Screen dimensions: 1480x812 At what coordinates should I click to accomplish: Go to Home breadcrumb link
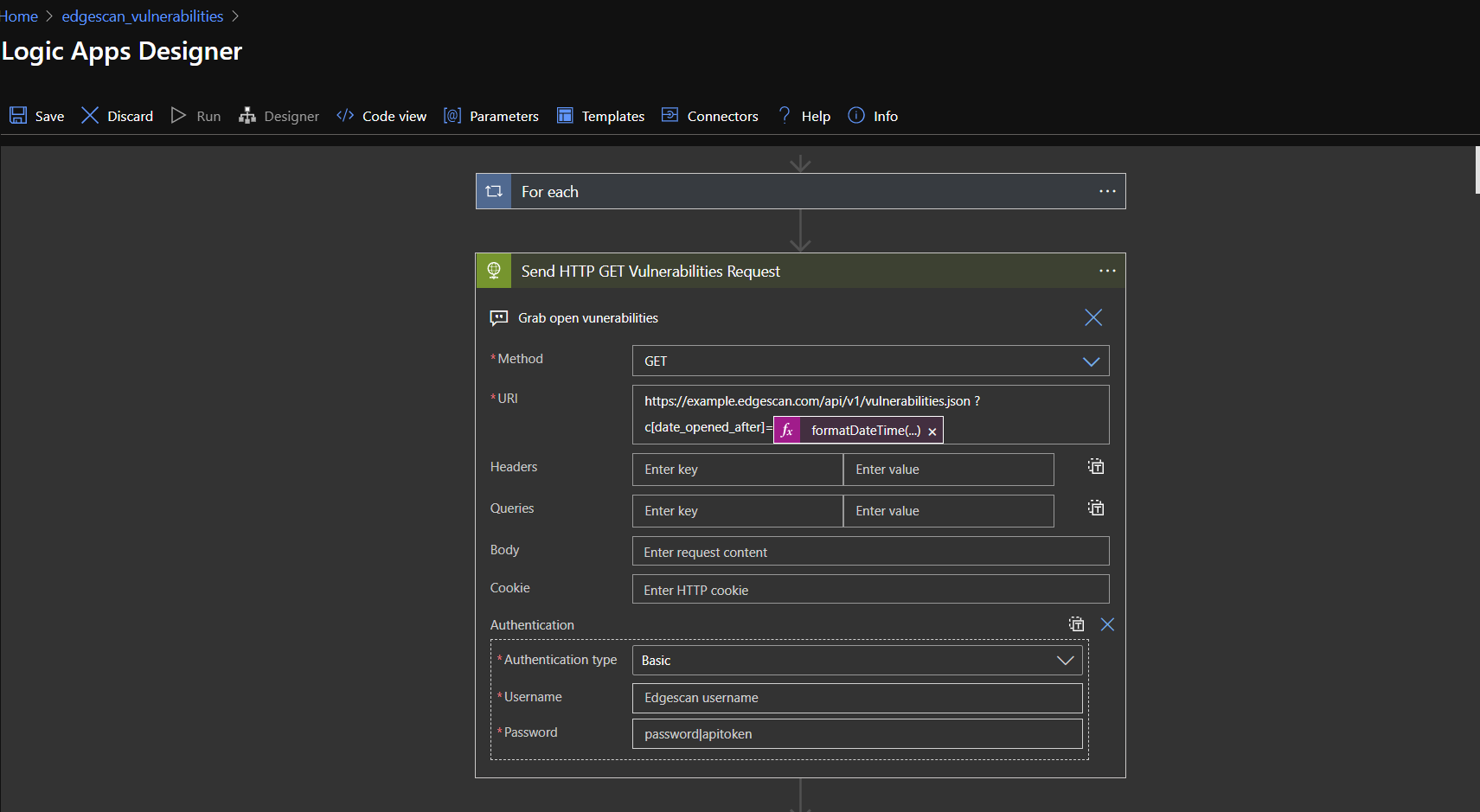[x=18, y=16]
